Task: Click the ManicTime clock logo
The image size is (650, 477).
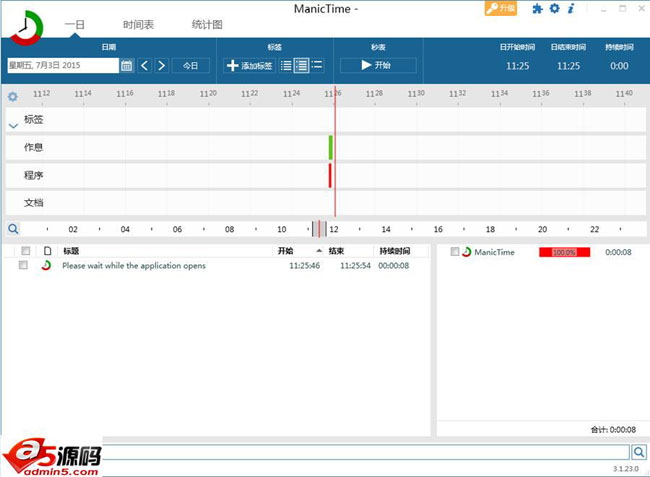Action: click(x=27, y=28)
